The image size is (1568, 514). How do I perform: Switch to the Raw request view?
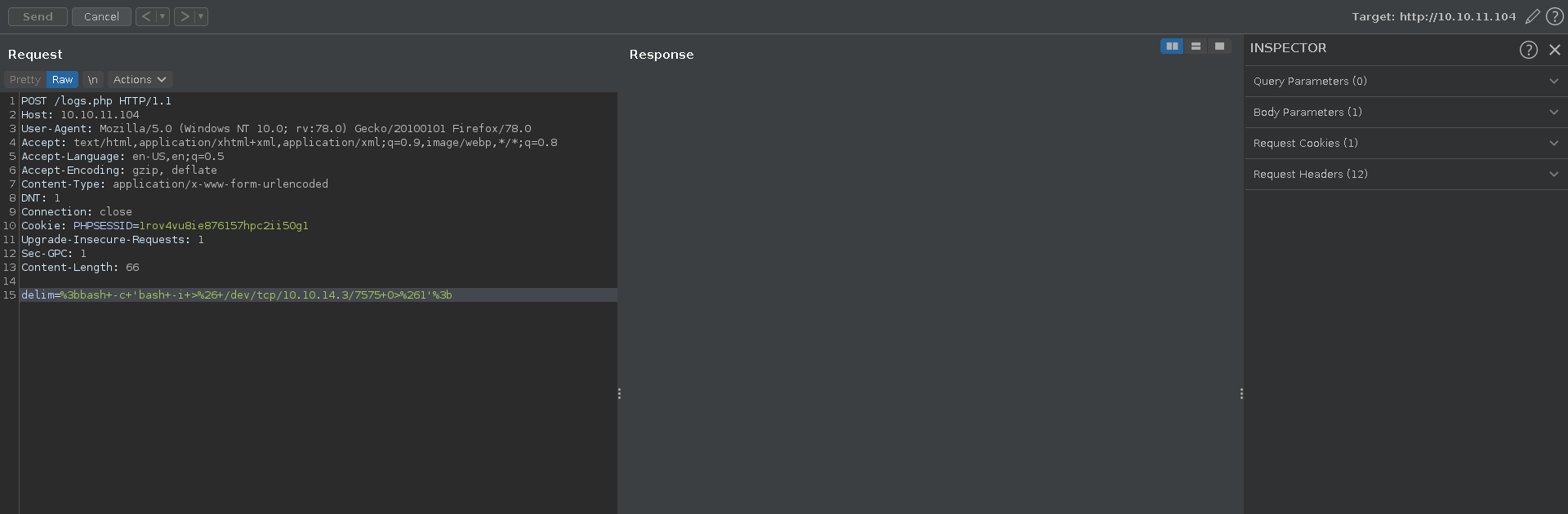62,79
